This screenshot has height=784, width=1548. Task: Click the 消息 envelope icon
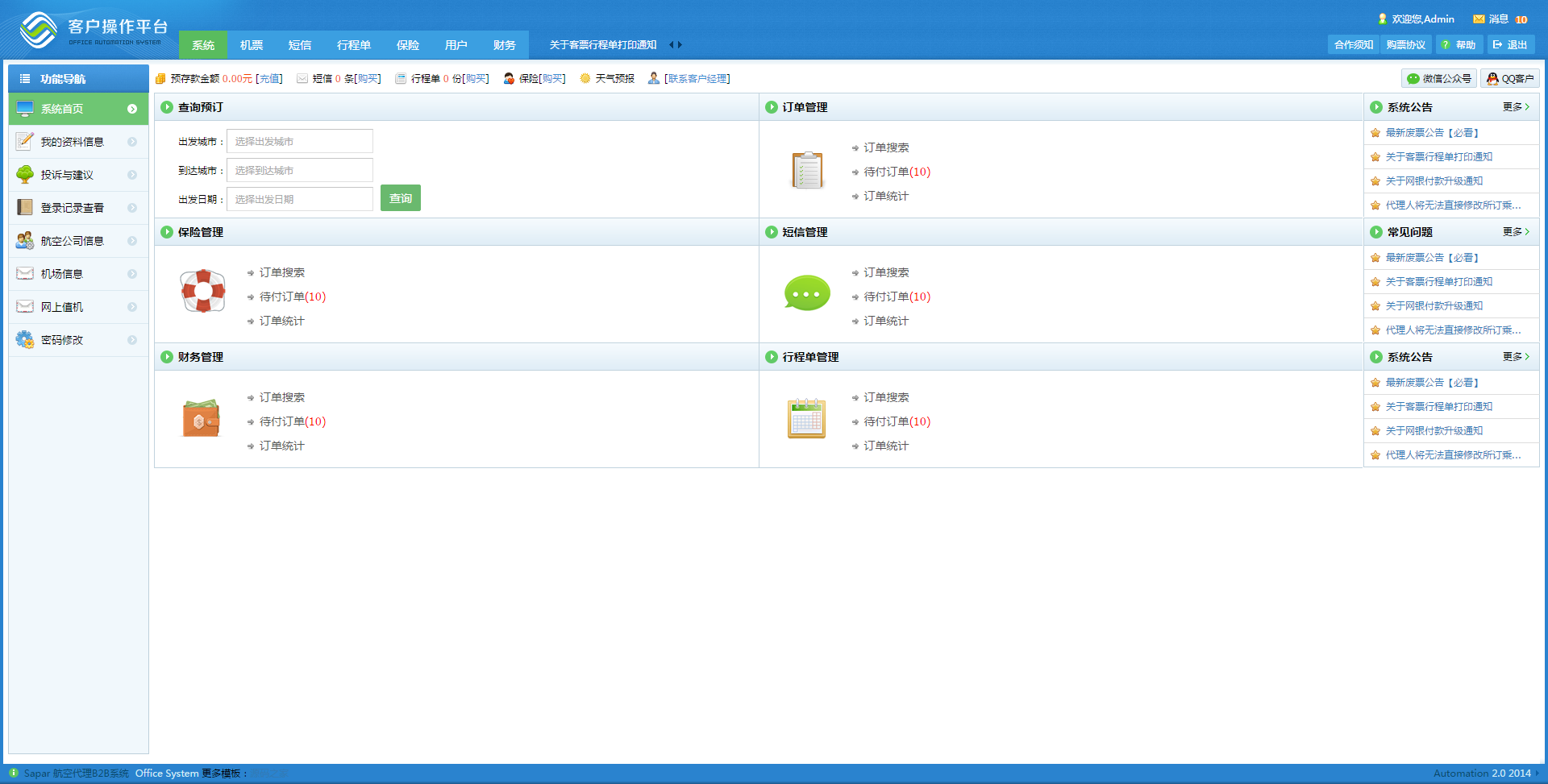[1479, 19]
